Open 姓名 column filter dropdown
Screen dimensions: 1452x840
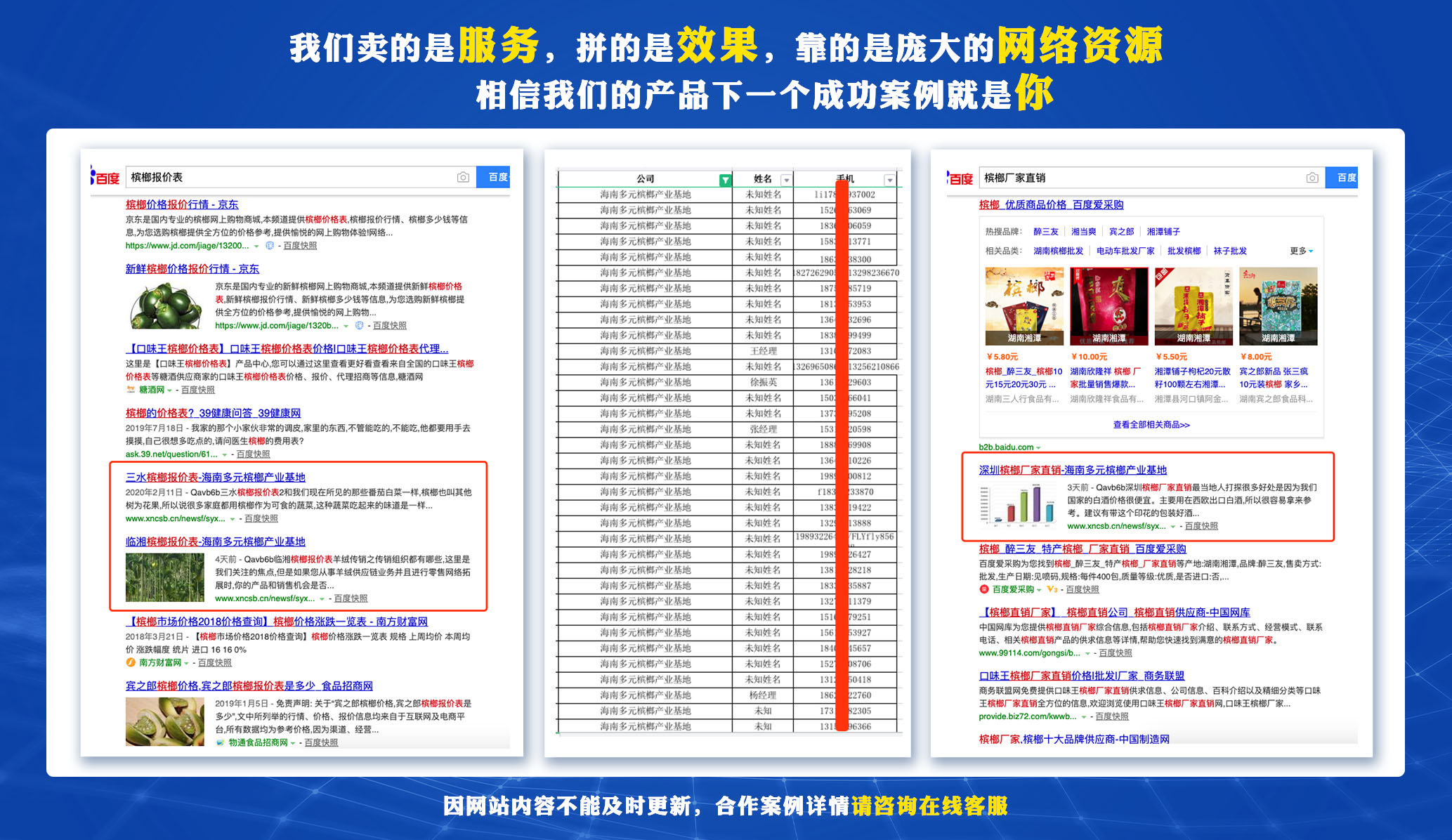[786, 181]
